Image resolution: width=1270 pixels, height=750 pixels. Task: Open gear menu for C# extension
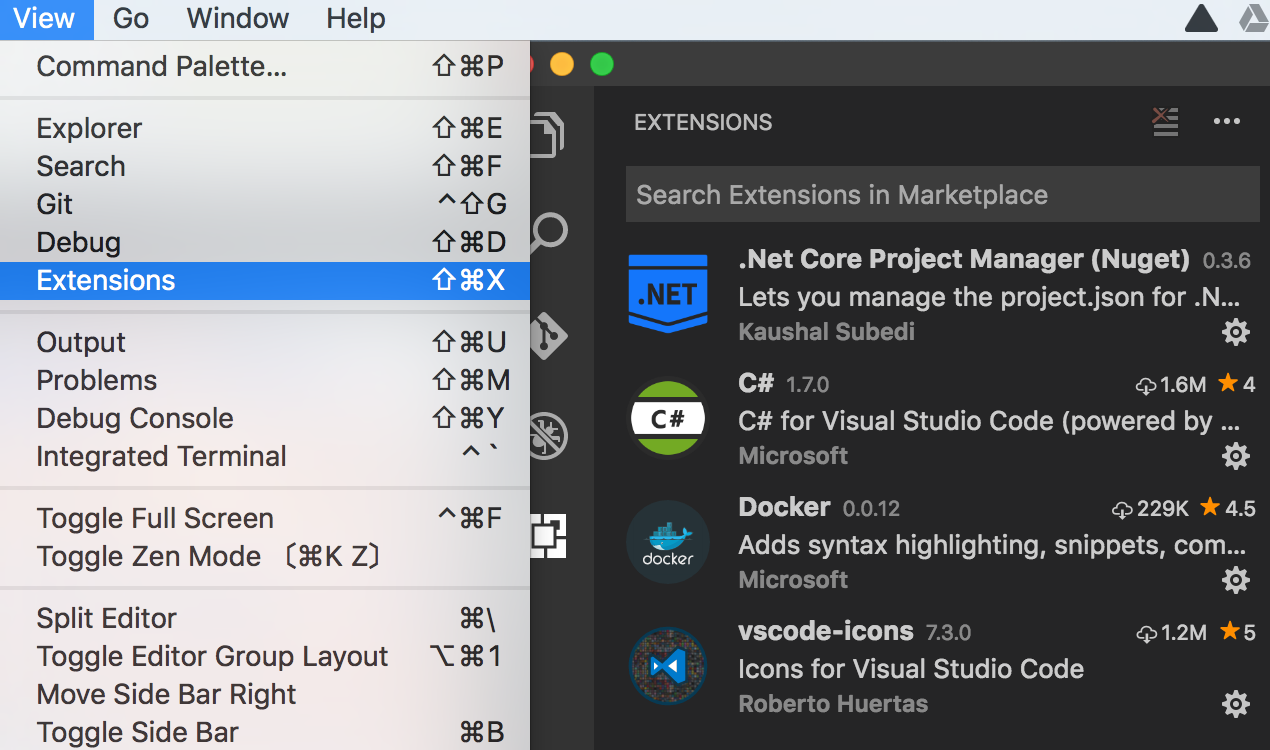pyautogui.click(x=1236, y=456)
